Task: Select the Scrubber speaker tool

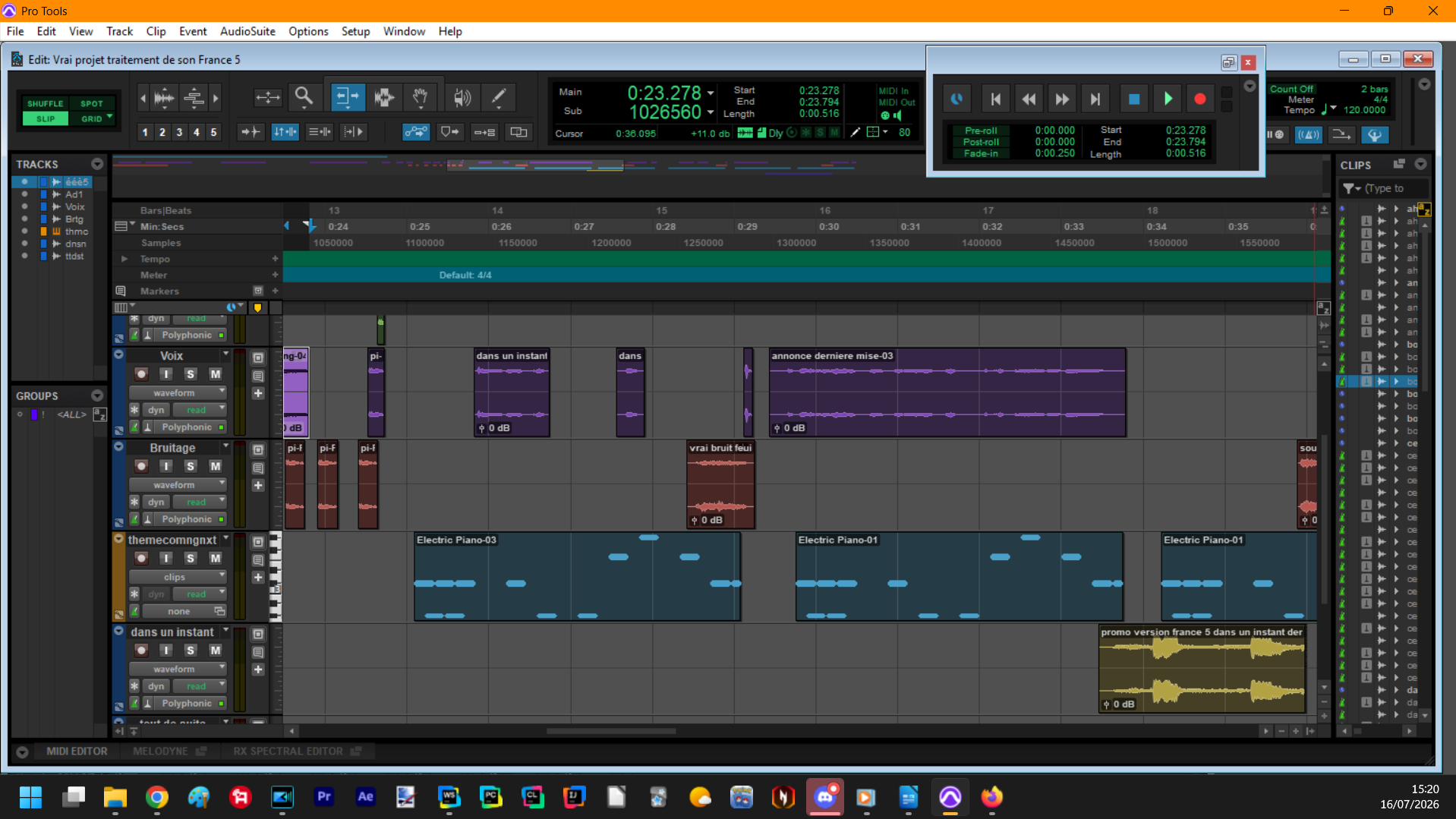Action: tap(462, 97)
